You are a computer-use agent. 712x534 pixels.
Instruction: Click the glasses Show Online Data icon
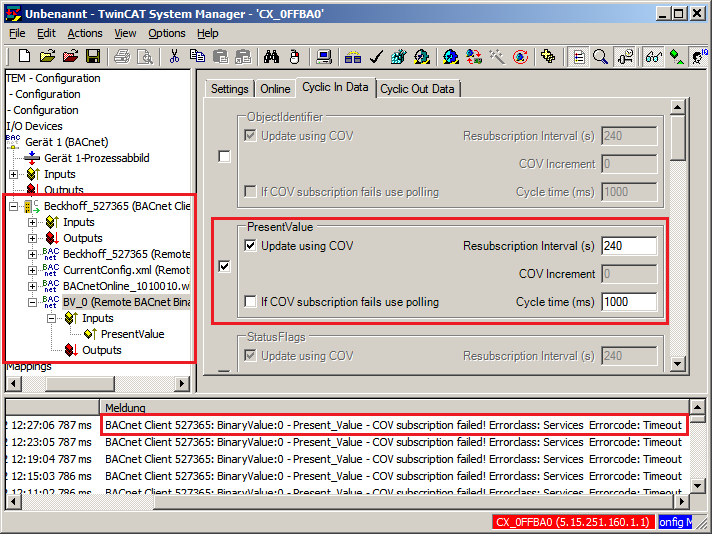tap(654, 57)
